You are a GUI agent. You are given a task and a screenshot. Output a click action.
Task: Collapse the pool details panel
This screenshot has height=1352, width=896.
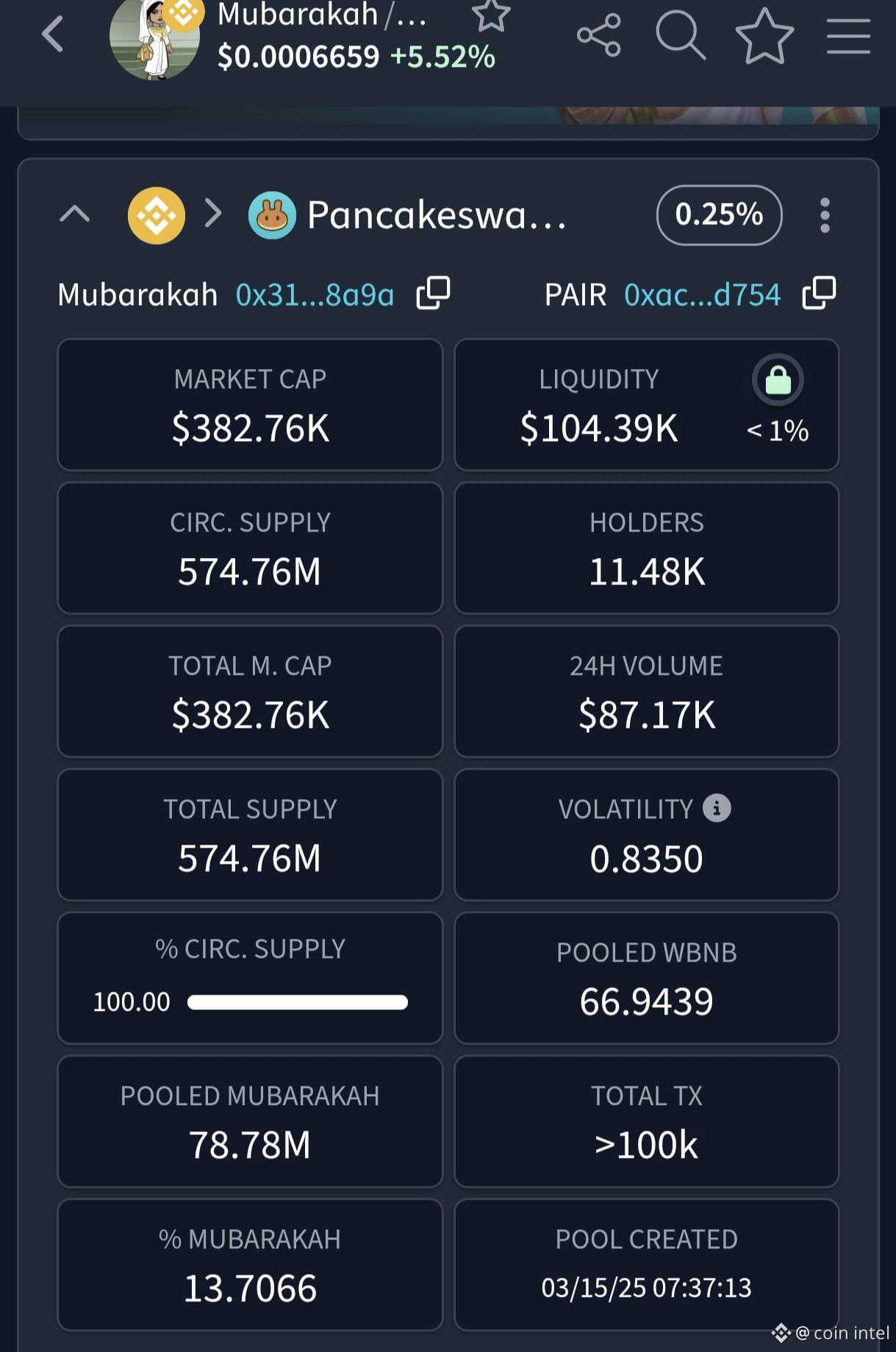tap(74, 215)
